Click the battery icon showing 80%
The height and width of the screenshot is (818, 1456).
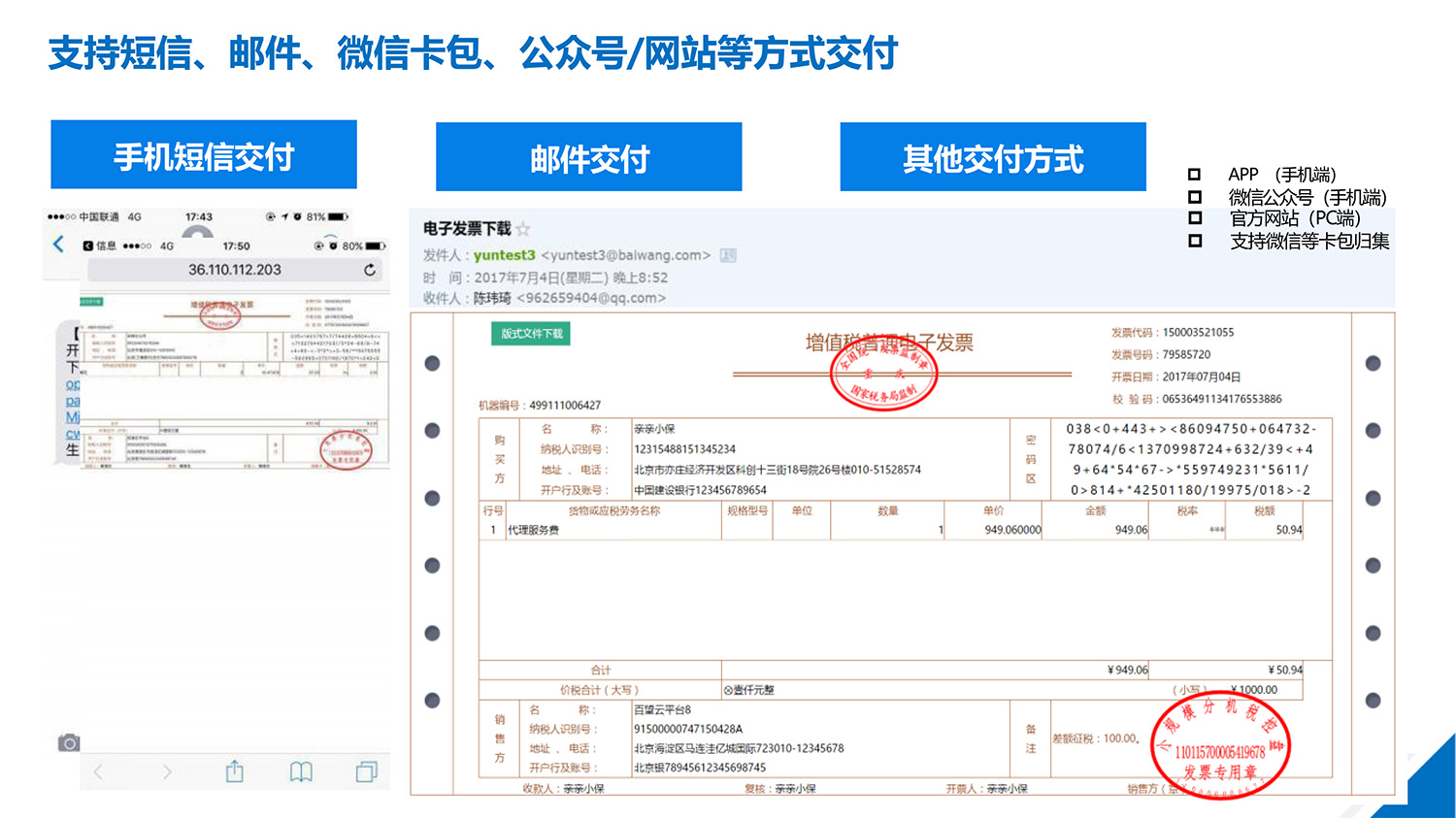pyautogui.click(x=376, y=246)
